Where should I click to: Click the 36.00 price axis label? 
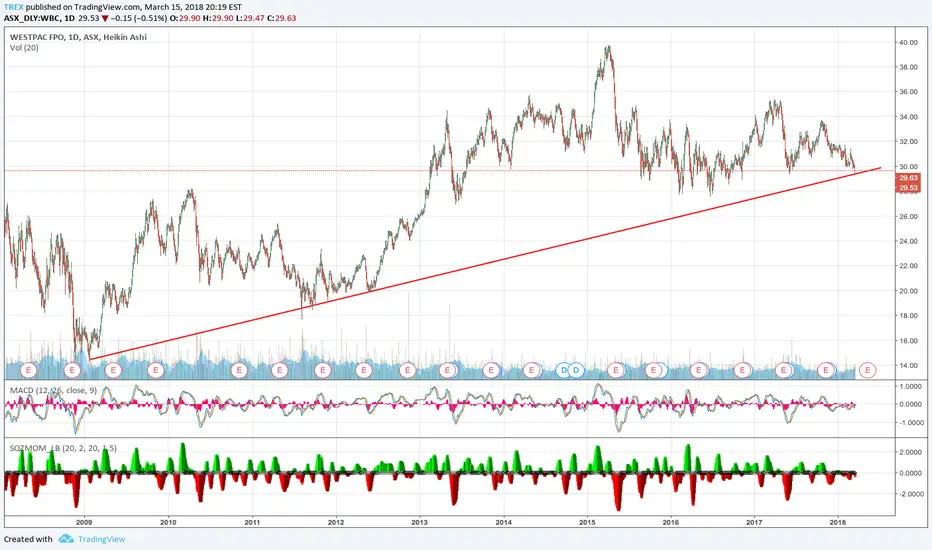pos(908,92)
